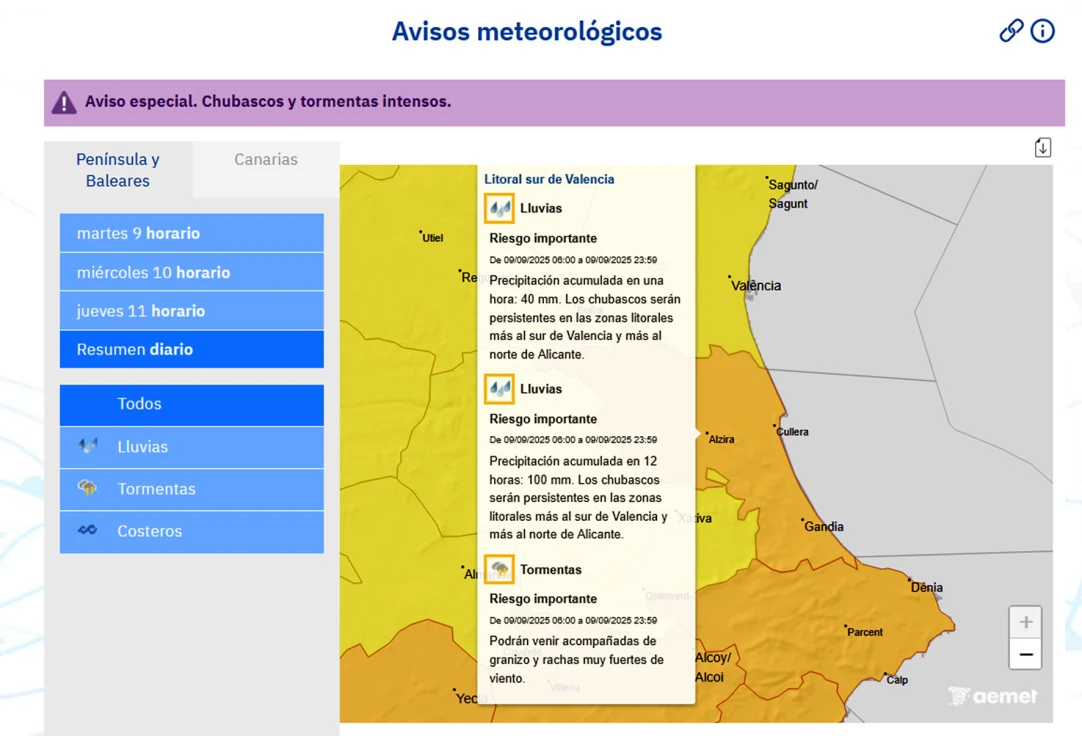This screenshot has width=1082, height=736.
Task: Click the first Riesgo importante text in the popup
Action: [x=543, y=238]
